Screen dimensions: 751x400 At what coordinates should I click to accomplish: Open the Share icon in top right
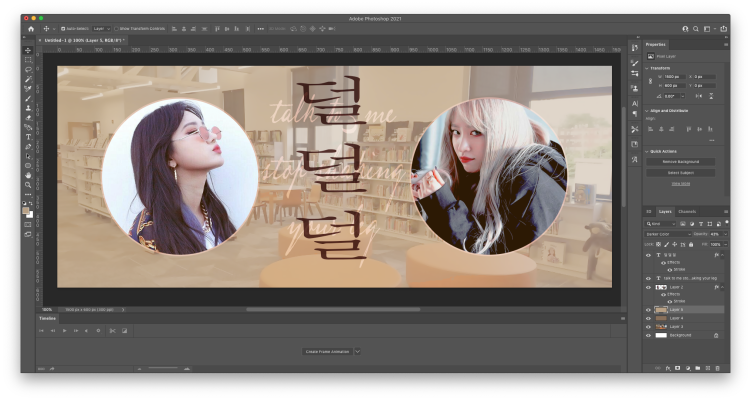tap(723, 29)
